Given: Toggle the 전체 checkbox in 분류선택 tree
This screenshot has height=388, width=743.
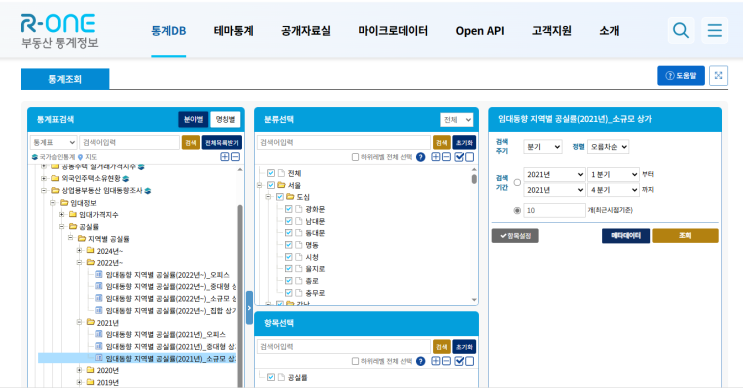Looking at the screenshot, I should point(271,173).
